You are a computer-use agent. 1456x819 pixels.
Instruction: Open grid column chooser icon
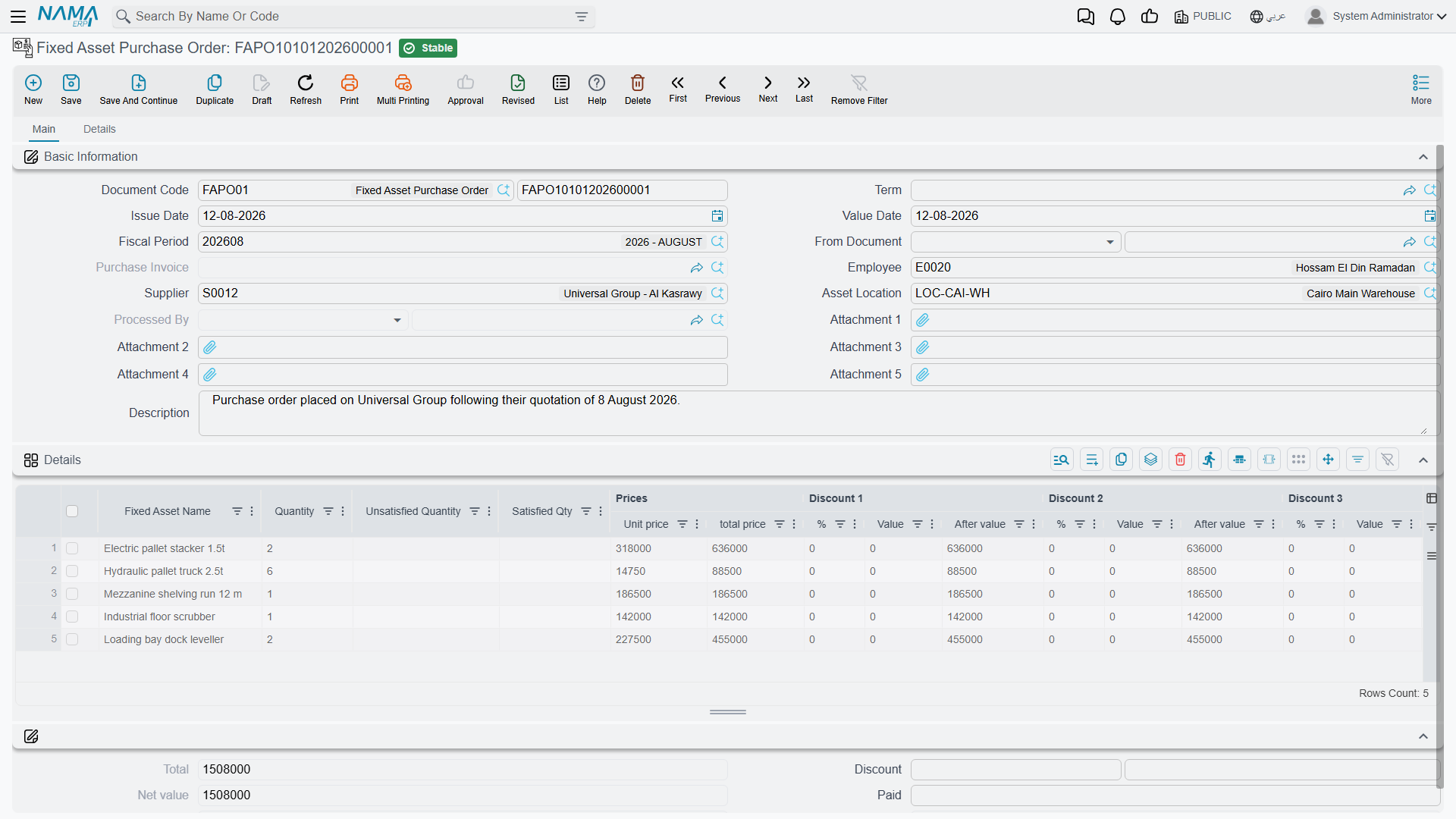[x=1432, y=498]
